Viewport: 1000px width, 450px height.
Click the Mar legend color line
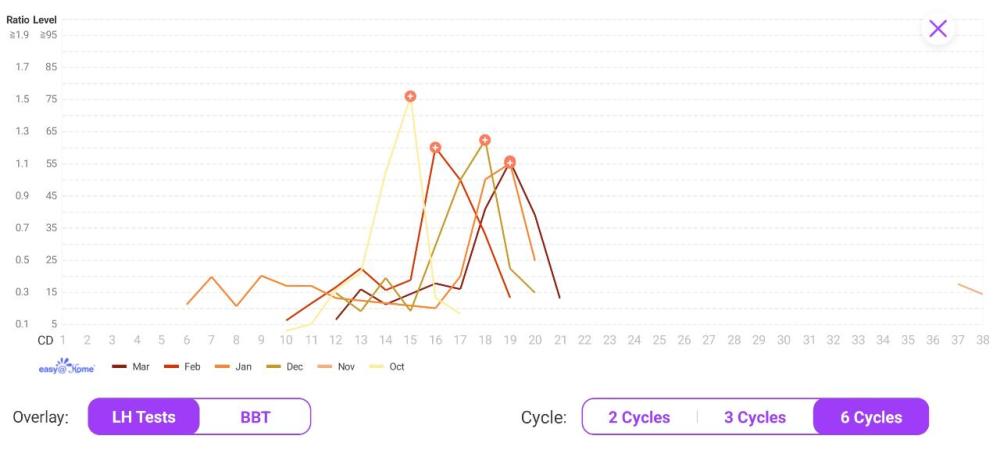[x=119, y=367]
